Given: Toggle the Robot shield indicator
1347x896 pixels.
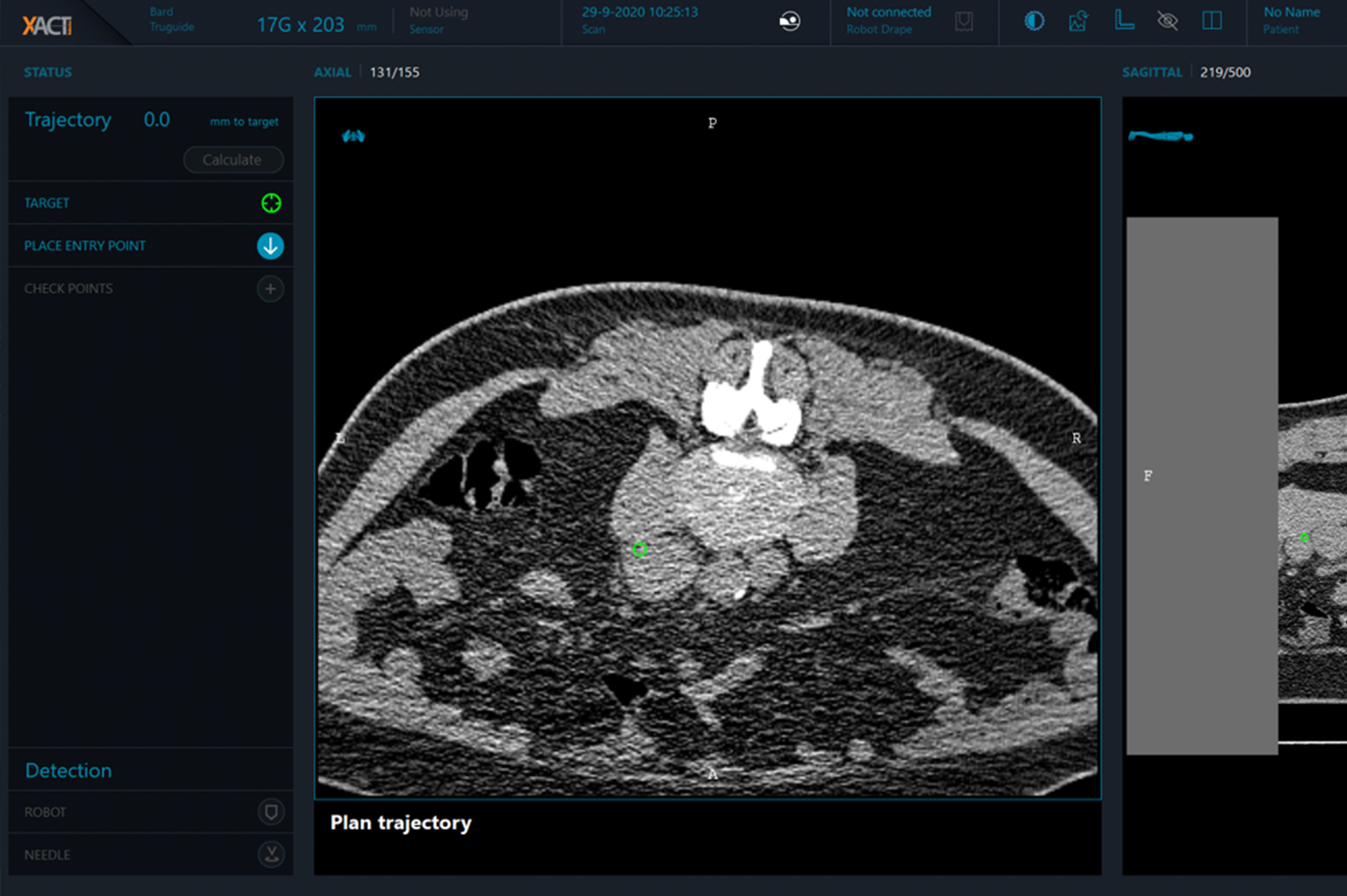Looking at the screenshot, I should pyautogui.click(x=271, y=812).
